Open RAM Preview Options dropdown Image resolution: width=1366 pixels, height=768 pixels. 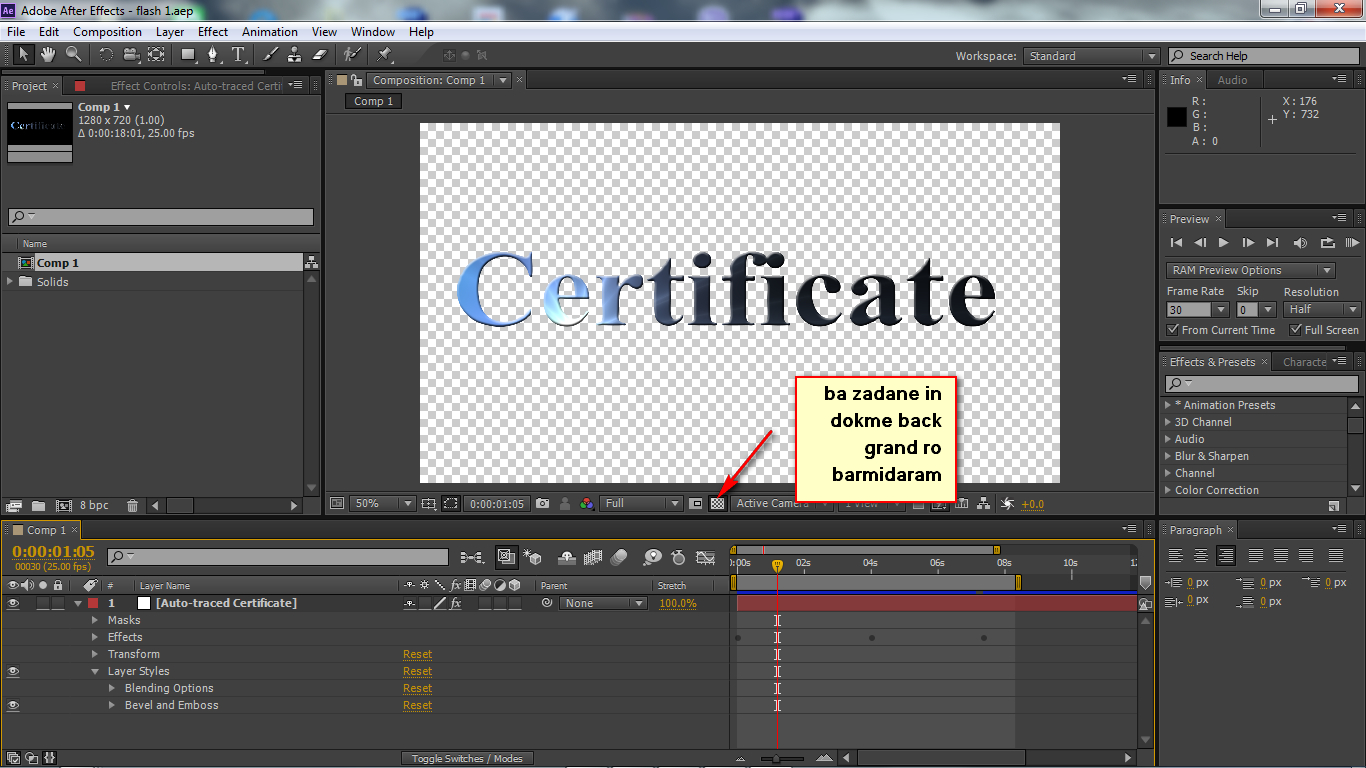click(x=1250, y=270)
